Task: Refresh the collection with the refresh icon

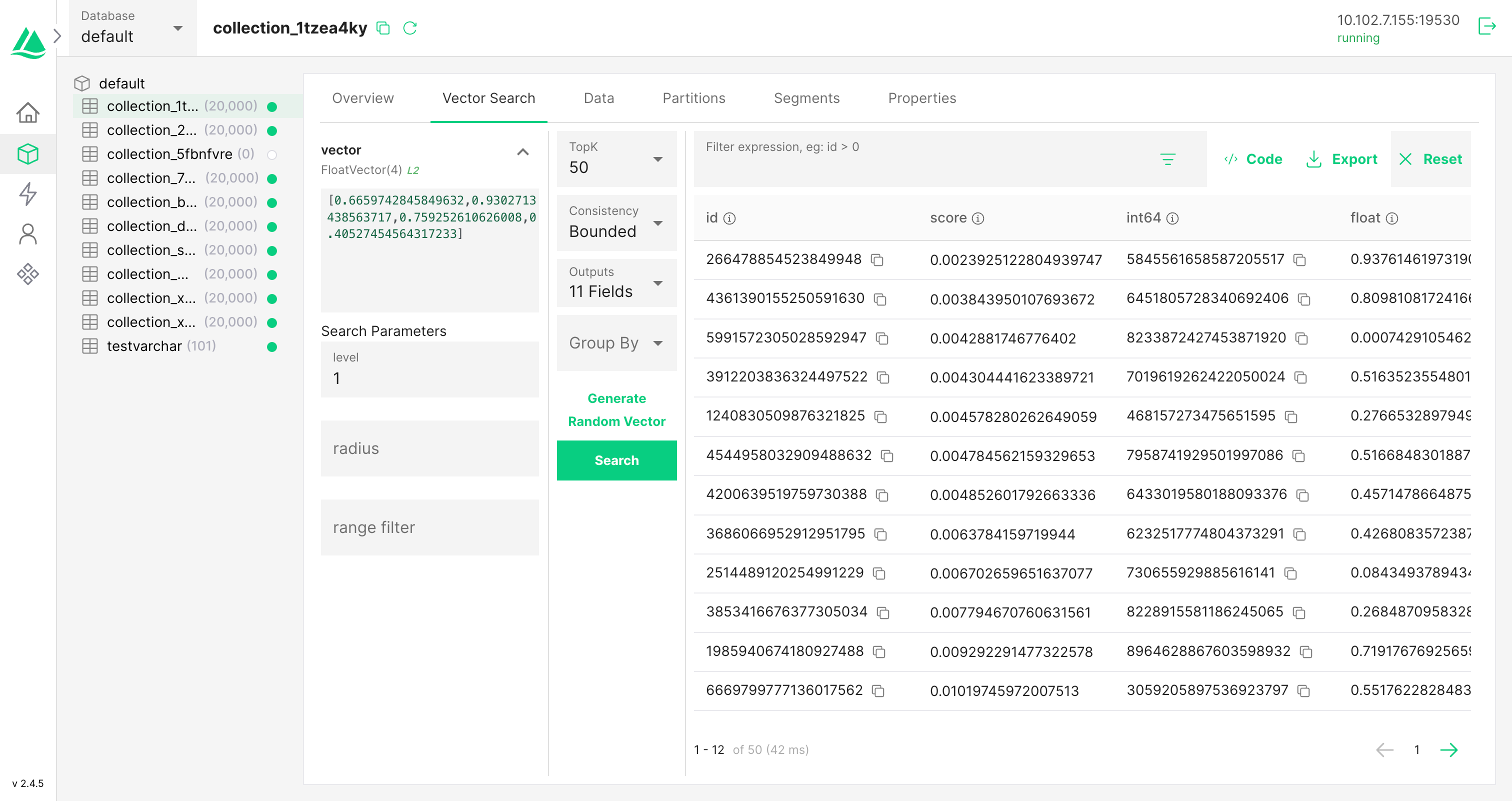Action: point(409,28)
